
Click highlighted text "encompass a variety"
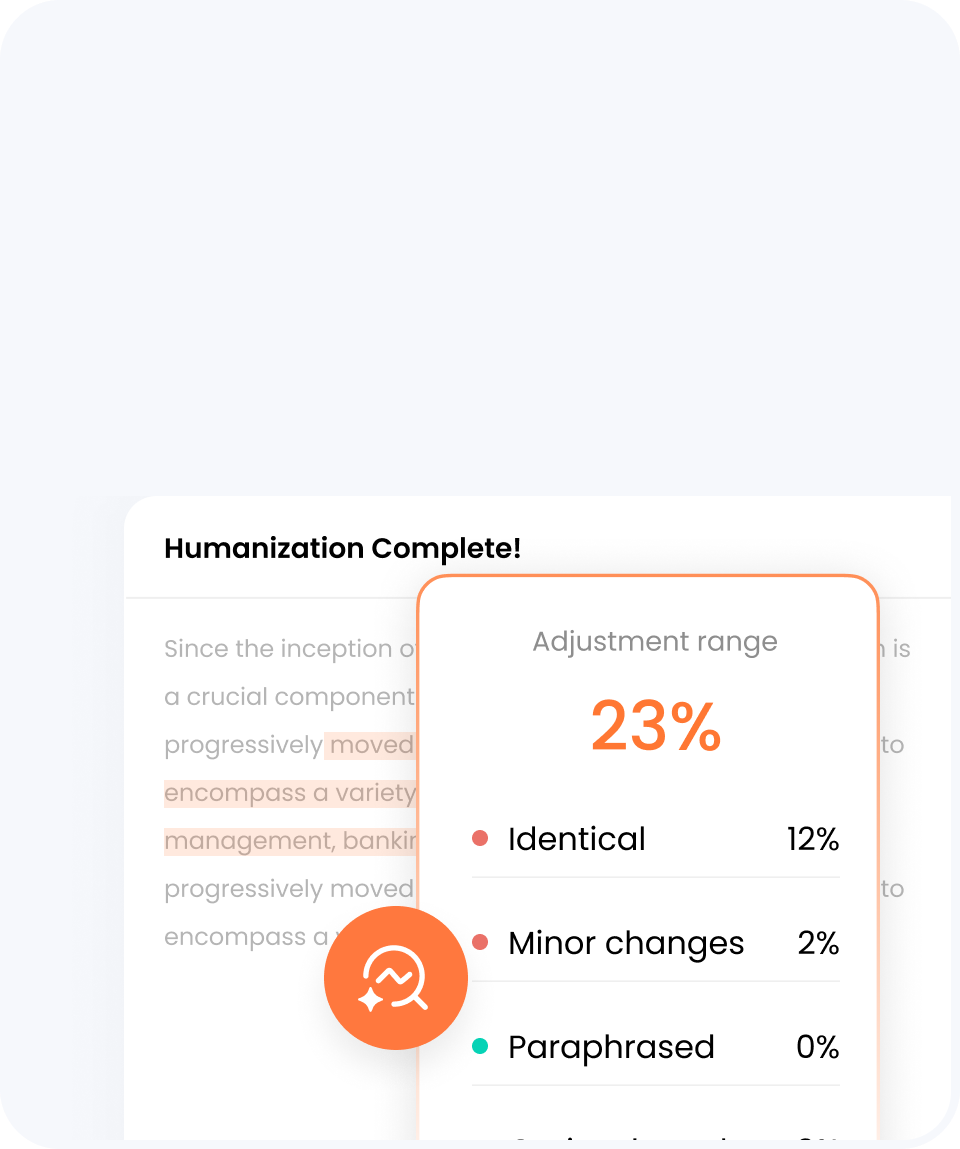coord(290,794)
